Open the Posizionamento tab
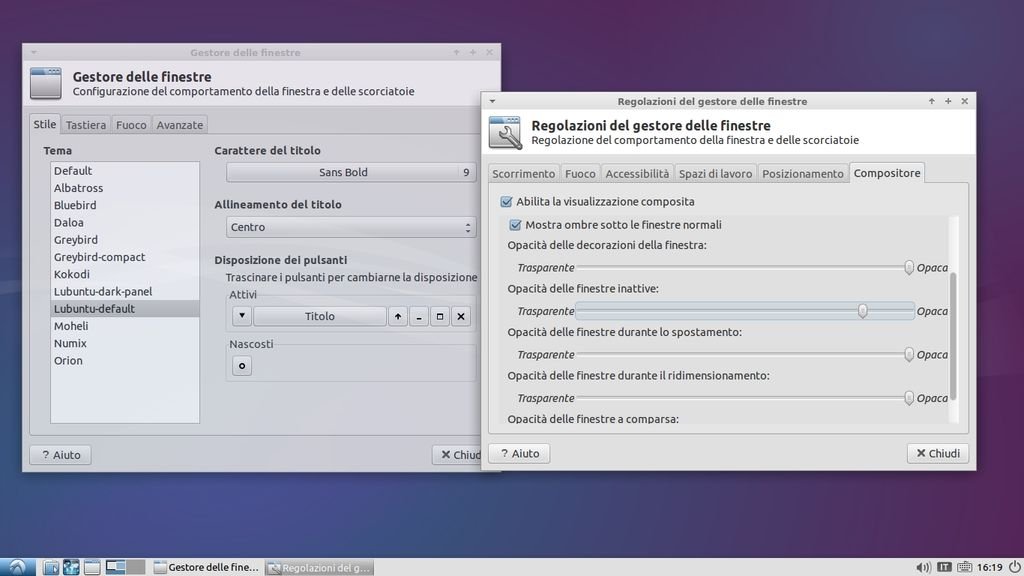 click(x=802, y=174)
